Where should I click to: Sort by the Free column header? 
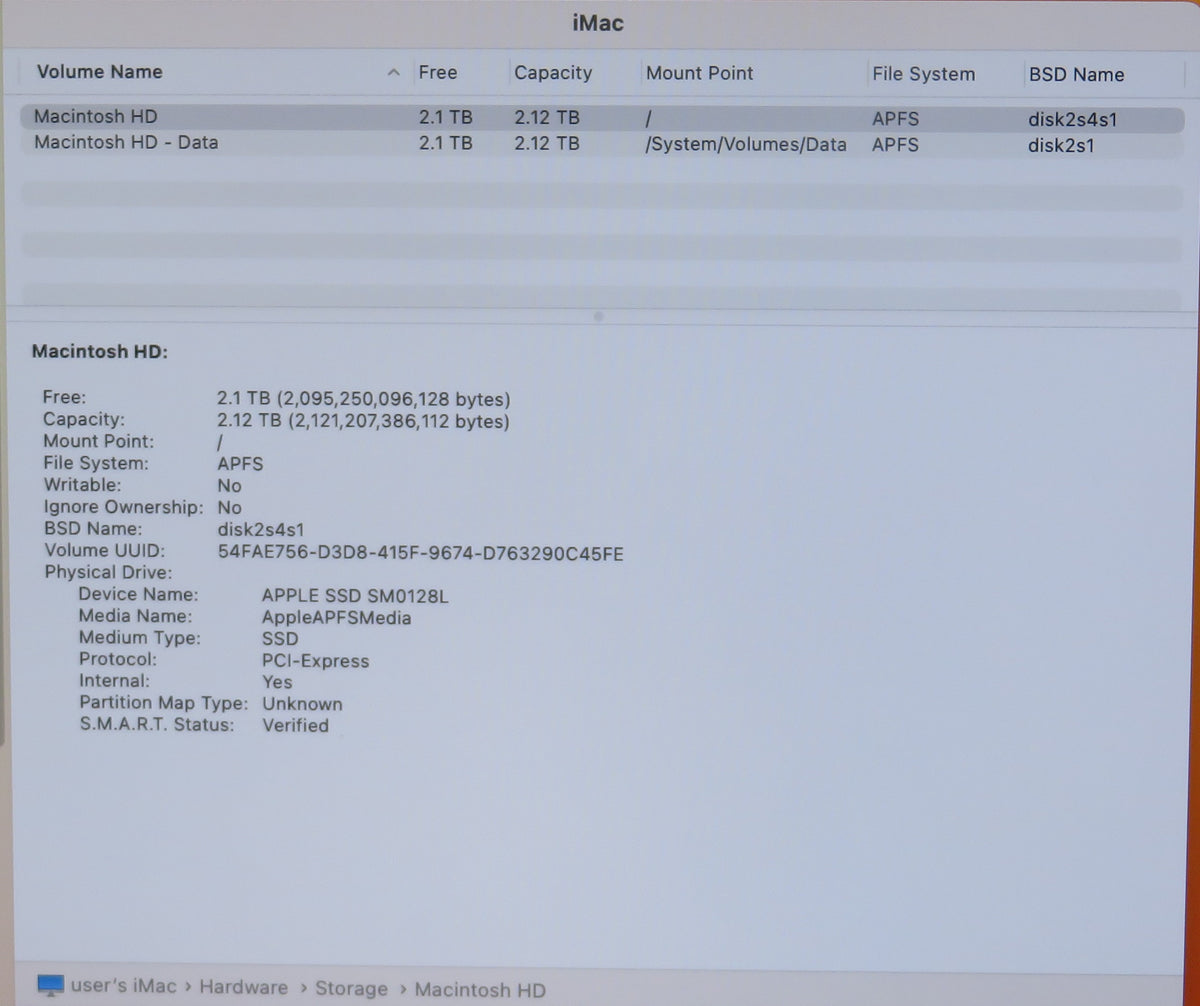[x=437, y=72]
